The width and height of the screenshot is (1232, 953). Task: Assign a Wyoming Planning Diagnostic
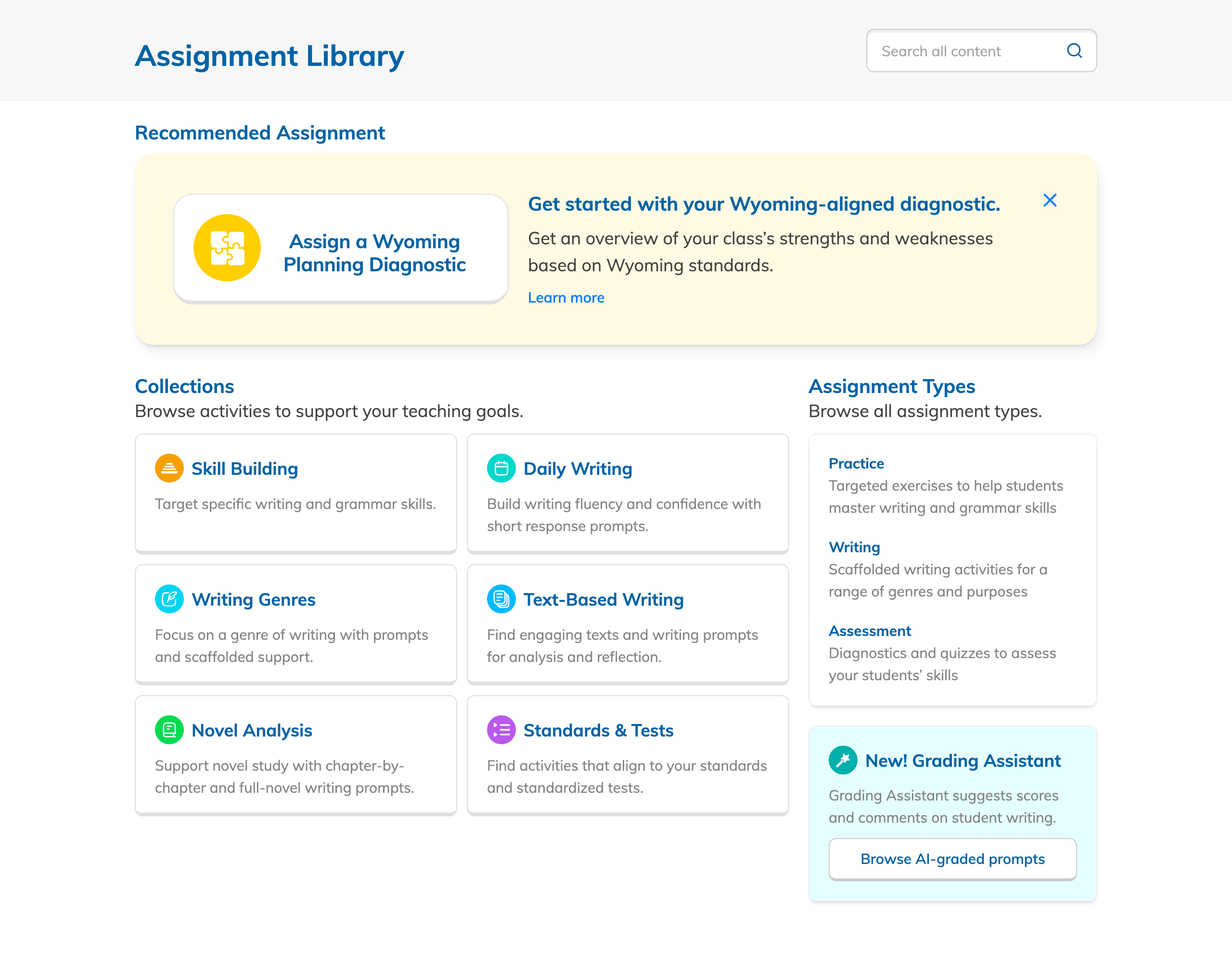coord(374,253)
